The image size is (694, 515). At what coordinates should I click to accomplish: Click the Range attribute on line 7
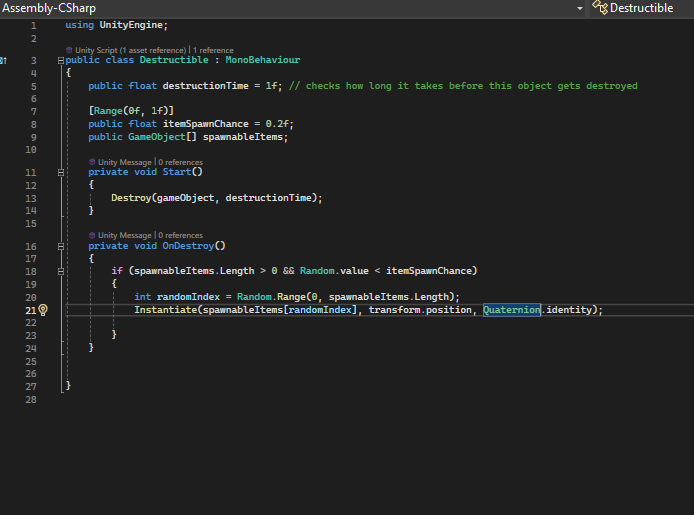pos(107,110)
